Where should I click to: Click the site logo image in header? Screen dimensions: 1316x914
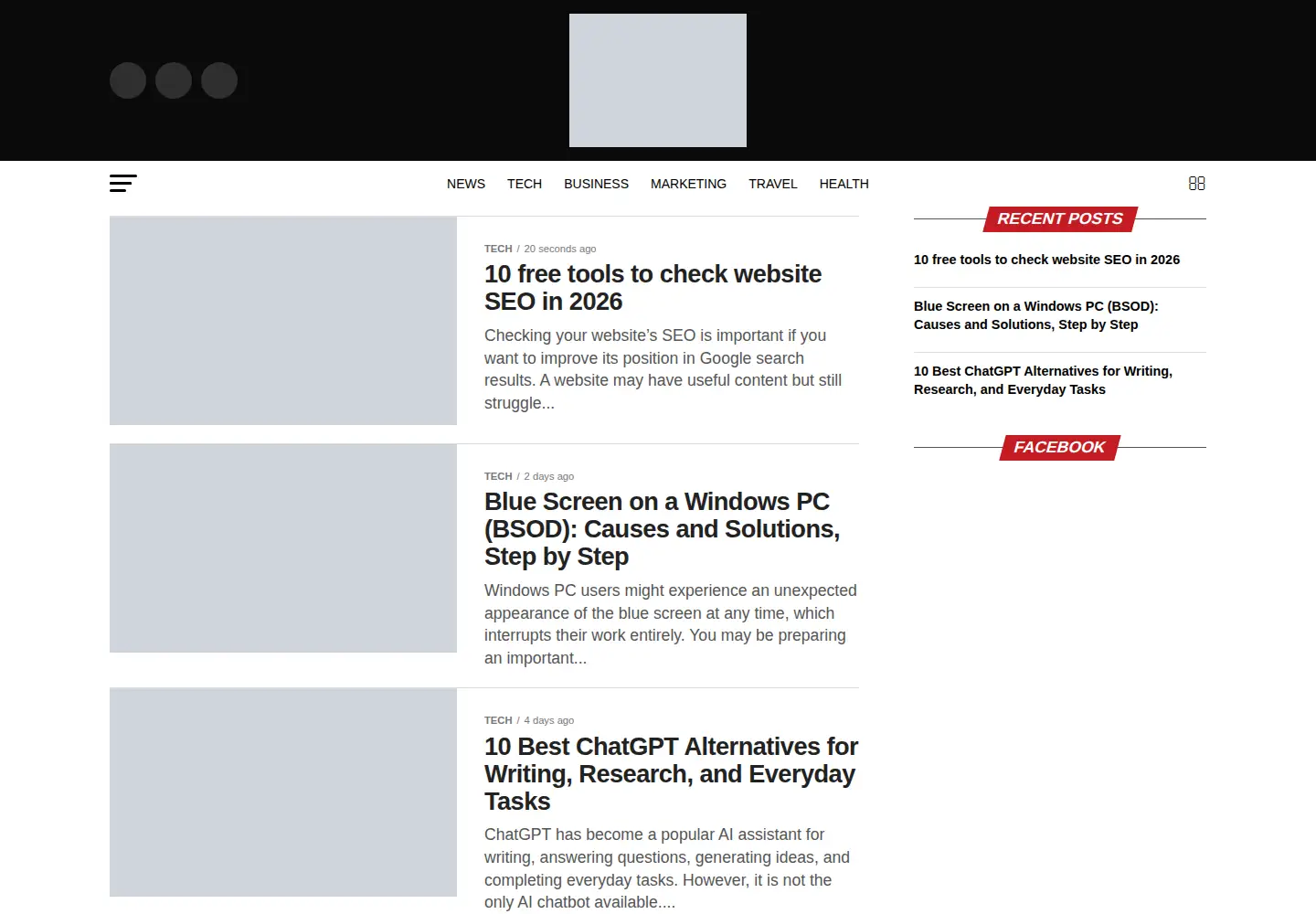[x=658, y=80]
